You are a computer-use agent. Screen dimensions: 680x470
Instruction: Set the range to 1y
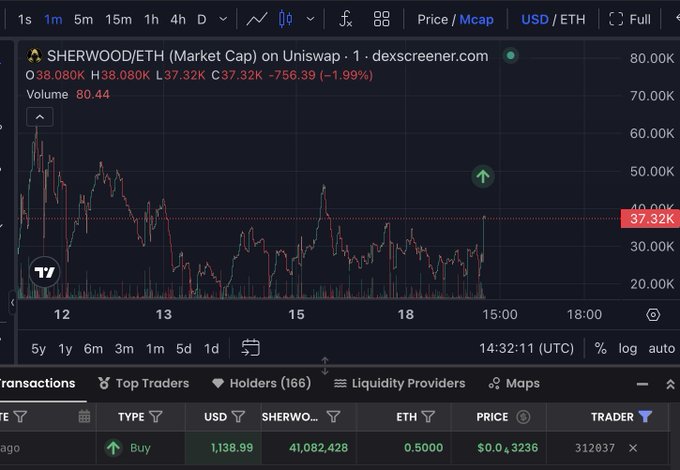point(65,349)
